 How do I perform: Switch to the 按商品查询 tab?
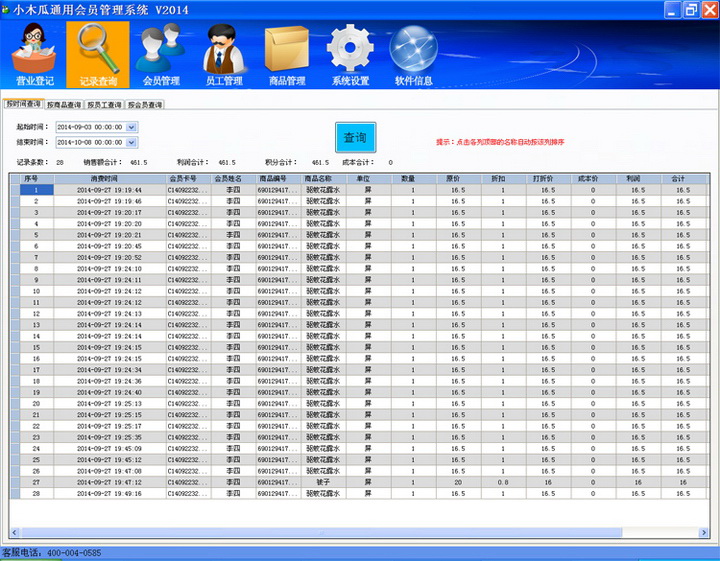coord(64,104)
